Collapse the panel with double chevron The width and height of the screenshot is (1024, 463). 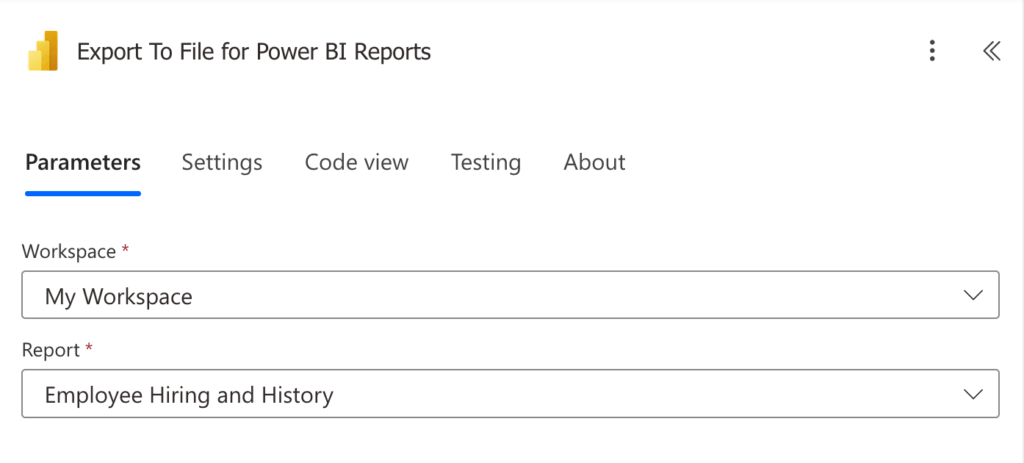point(991,51)
